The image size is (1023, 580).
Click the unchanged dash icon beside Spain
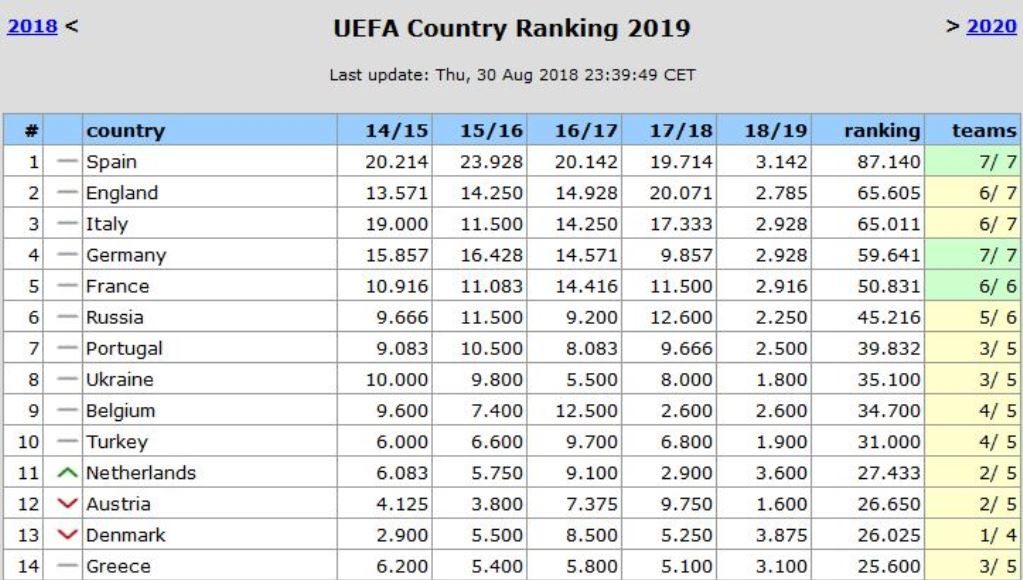tap(68, 162)
